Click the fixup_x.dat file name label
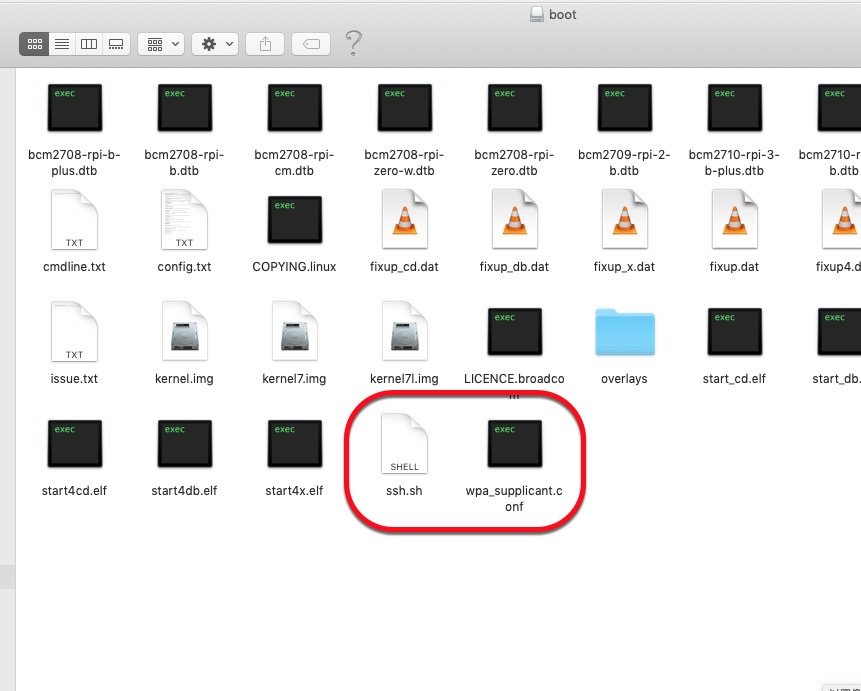Viewport: 861px width, 691px height. (624, 267)
